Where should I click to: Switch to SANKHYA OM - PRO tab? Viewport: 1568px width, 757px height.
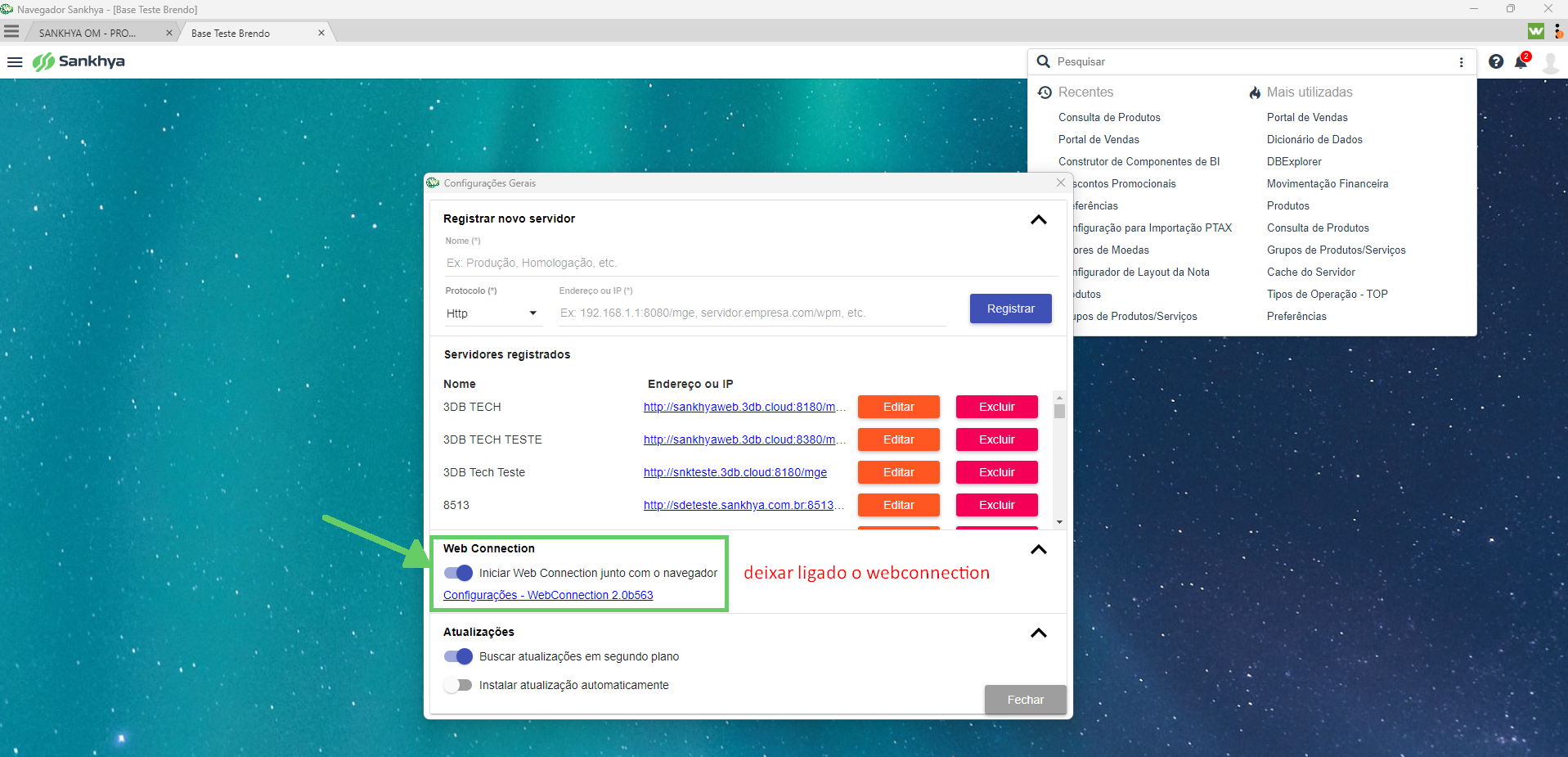click(88, 34)
